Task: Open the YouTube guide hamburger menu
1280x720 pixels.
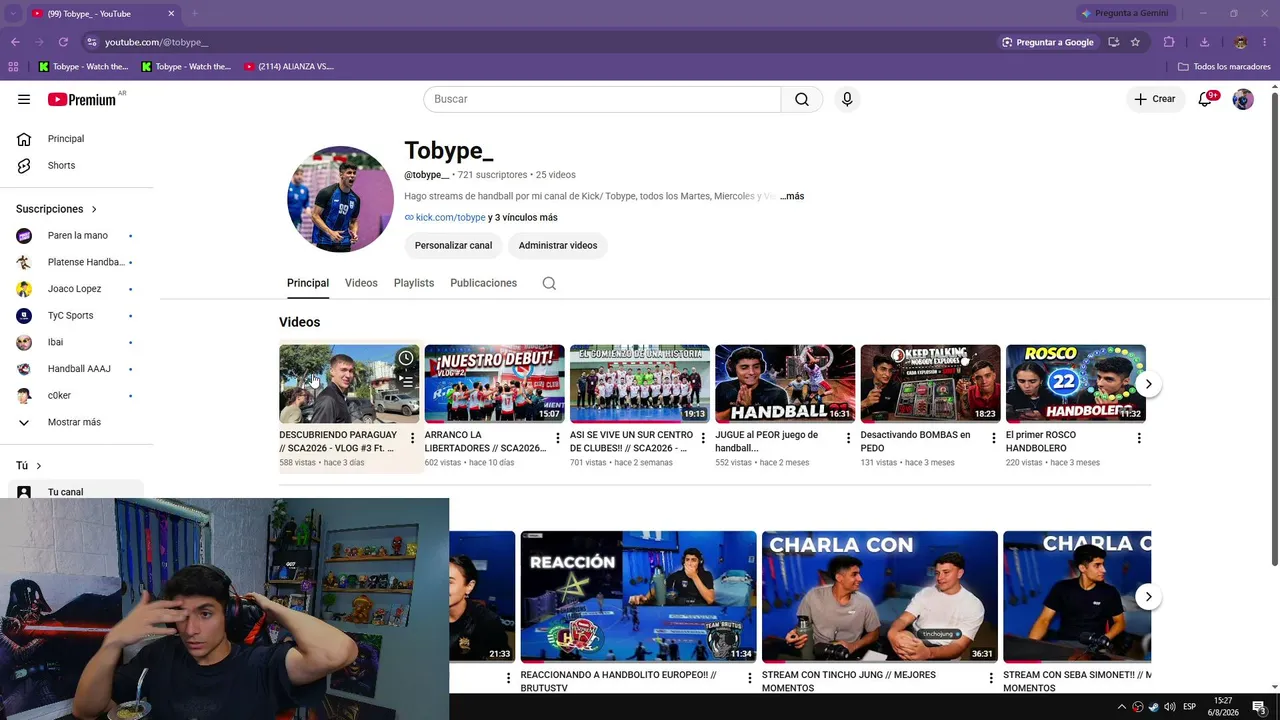Action: [x=24, y=99]
